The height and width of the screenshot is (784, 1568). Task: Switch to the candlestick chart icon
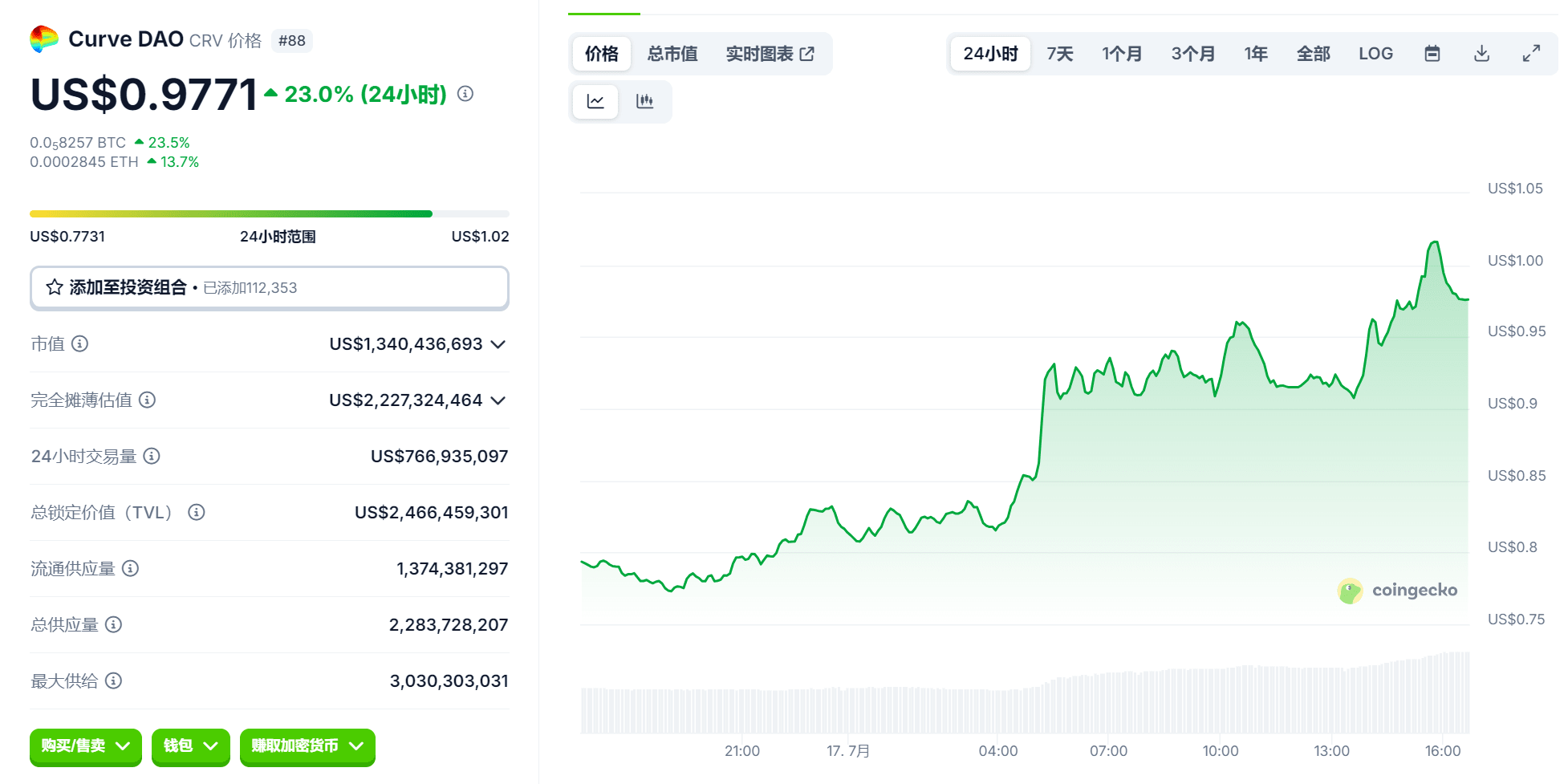pos(644,101)
